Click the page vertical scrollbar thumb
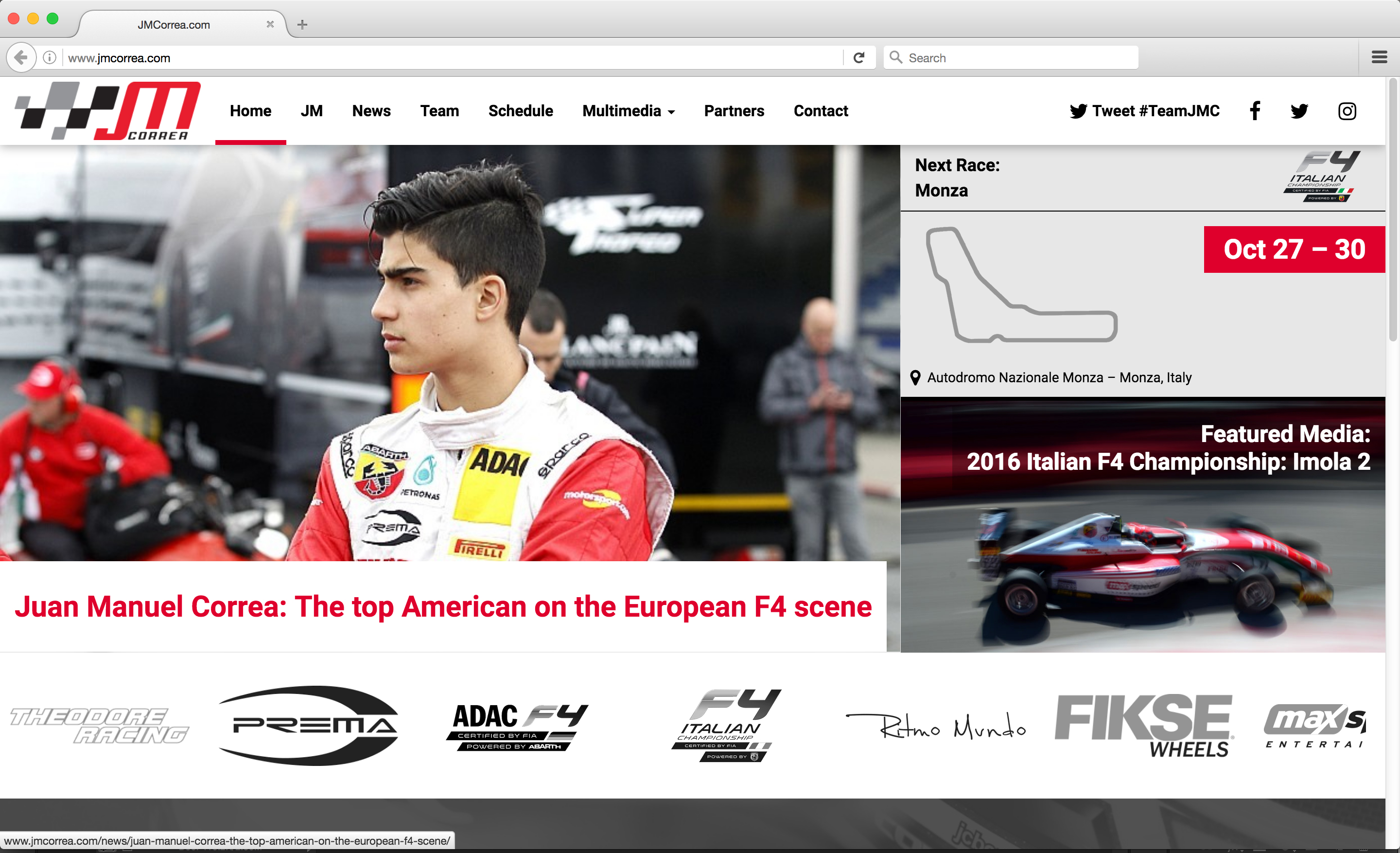Viewport: 1400px width, 853px height. 1393,210
